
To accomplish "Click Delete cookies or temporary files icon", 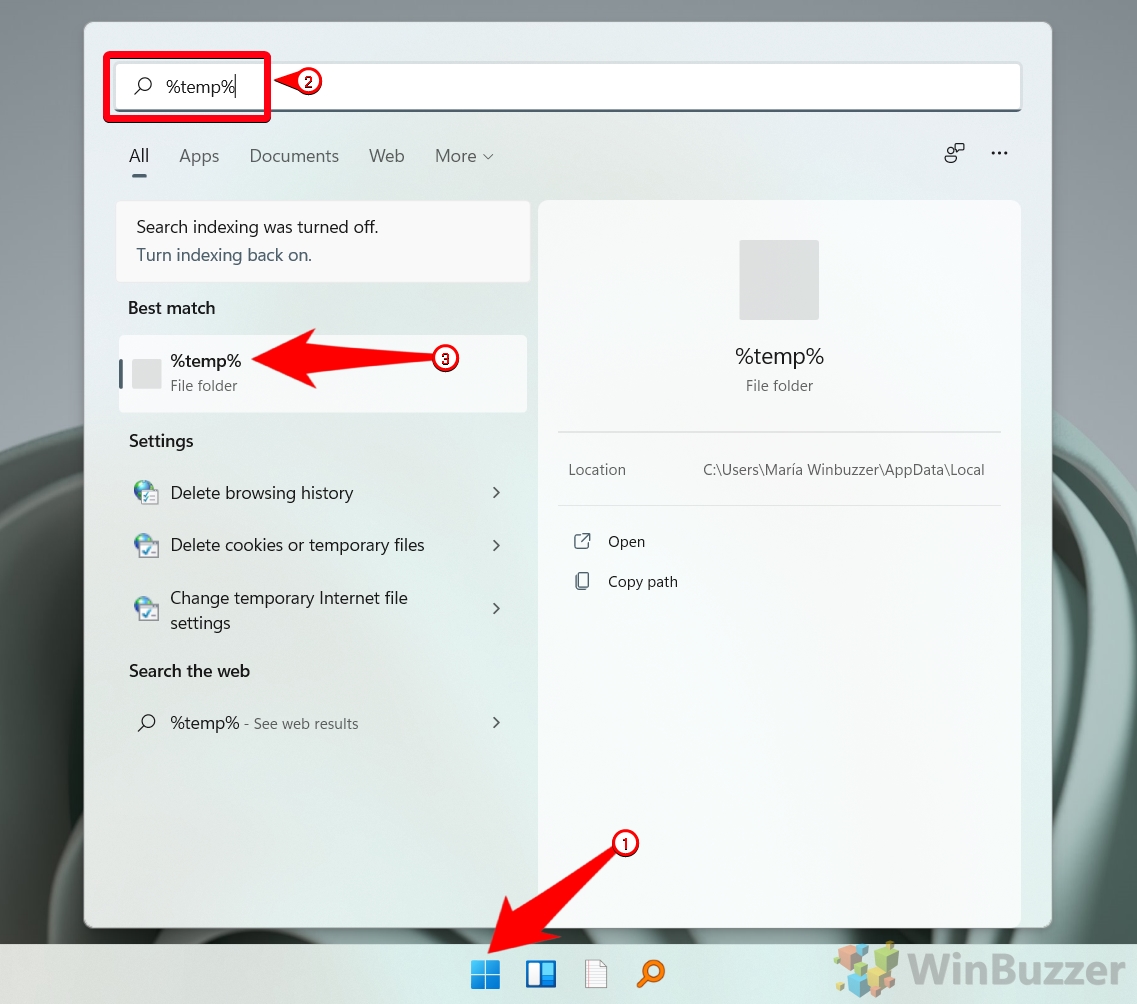I will [x=146, y=545].
